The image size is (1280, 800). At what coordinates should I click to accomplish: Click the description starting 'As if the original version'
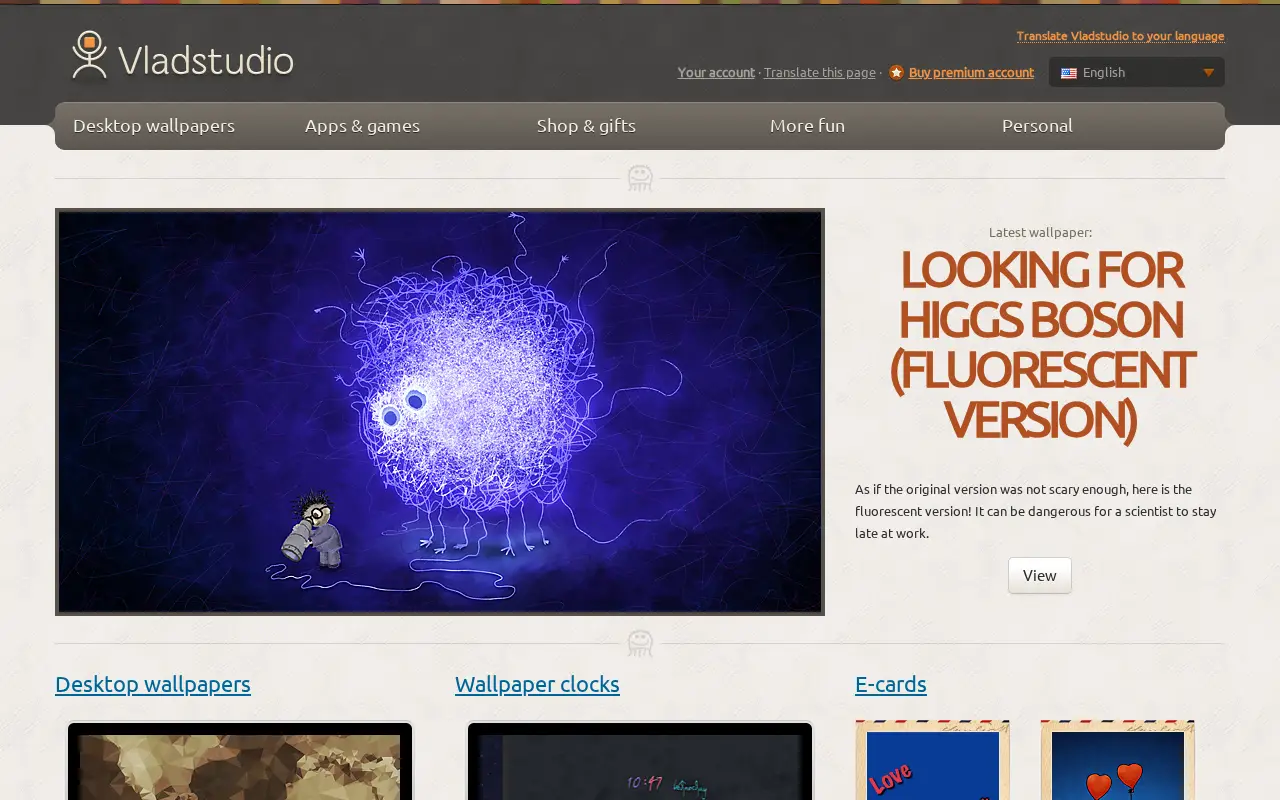coord(1036,511)
